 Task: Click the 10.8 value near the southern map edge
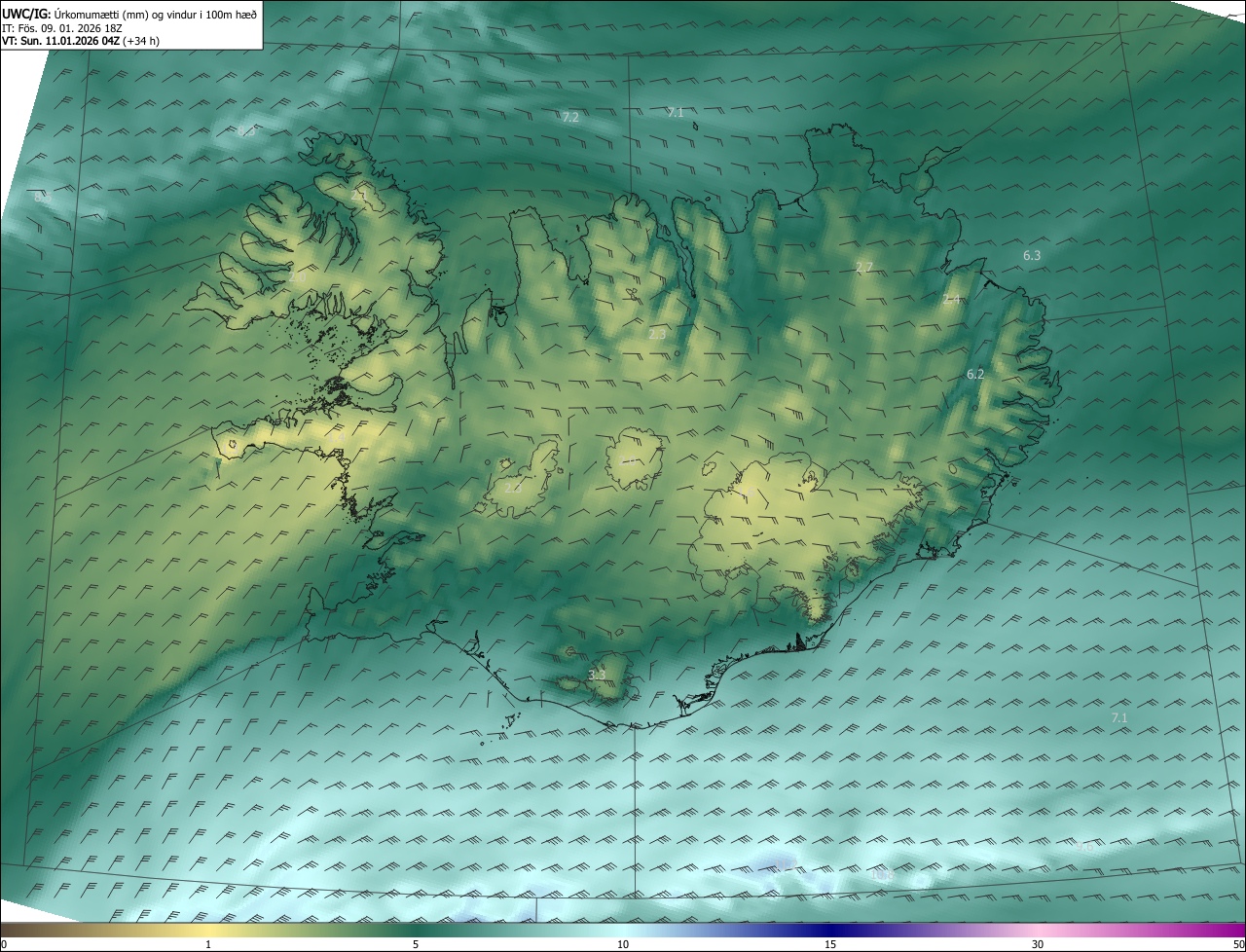(x=883, y=875)
